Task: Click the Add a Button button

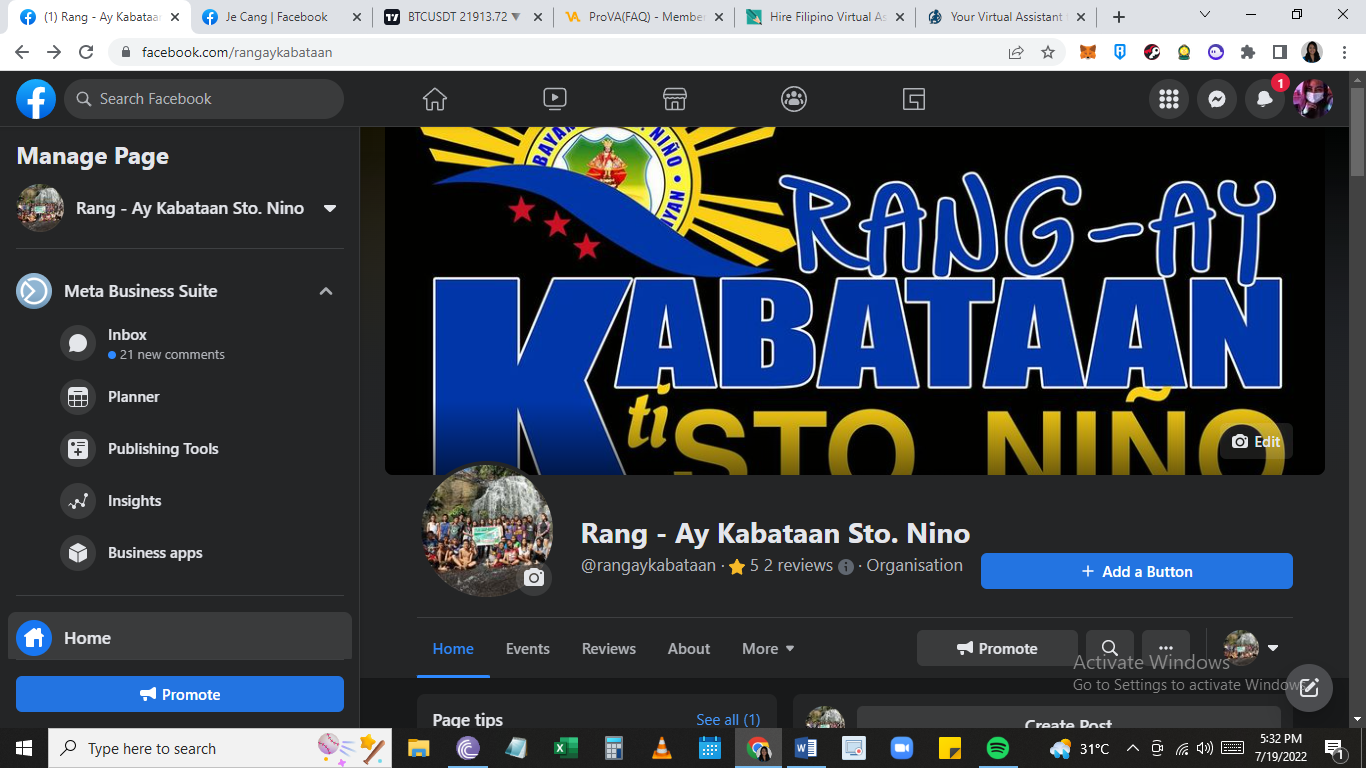Action: point(1137,571)
